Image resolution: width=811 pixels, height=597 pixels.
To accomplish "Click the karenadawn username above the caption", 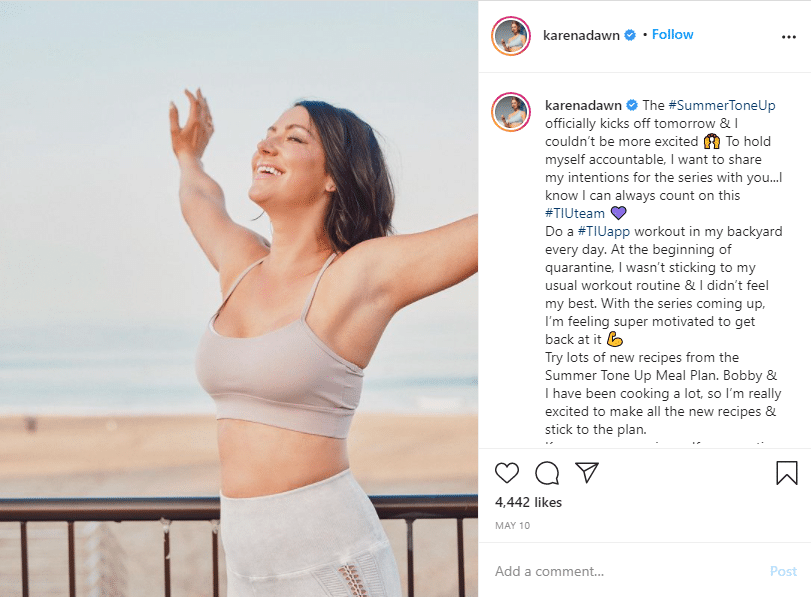I will pos(582,105).
